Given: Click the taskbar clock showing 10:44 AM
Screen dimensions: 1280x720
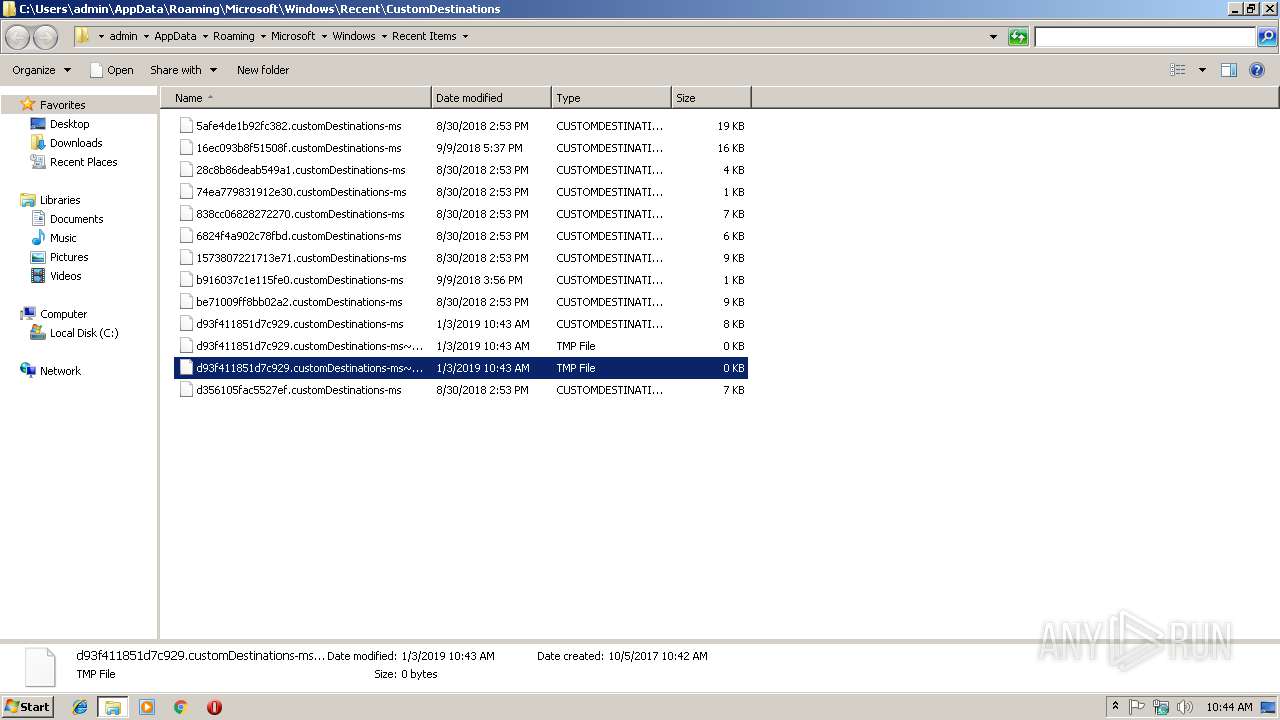Looking at the screenshot, I should 1229,707.
